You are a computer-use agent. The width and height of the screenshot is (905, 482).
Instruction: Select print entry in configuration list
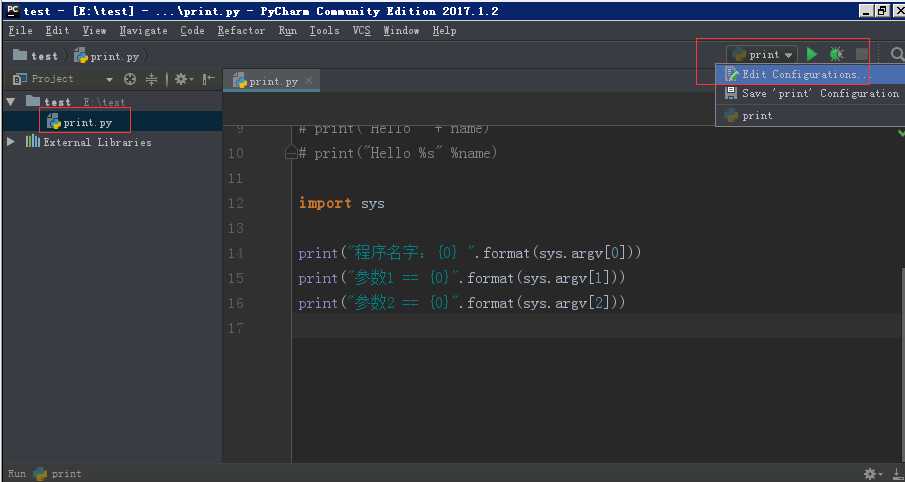(810, 115)
